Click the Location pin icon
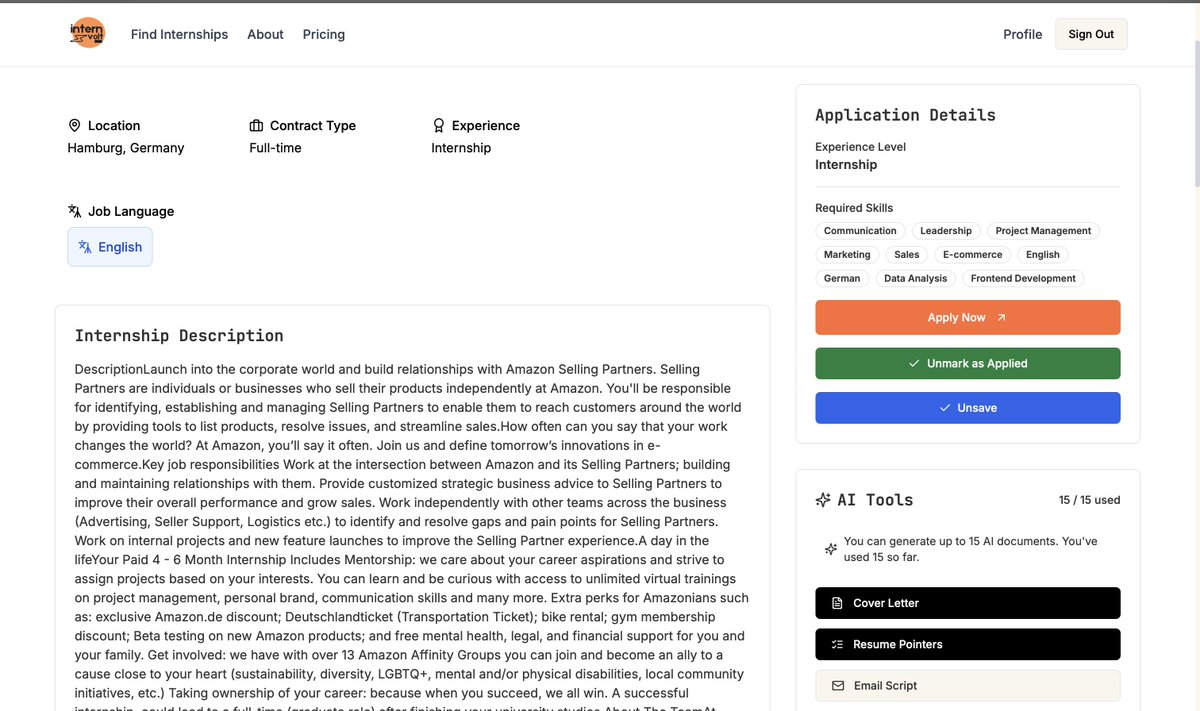1200x711 pixels. coord(74,125)
